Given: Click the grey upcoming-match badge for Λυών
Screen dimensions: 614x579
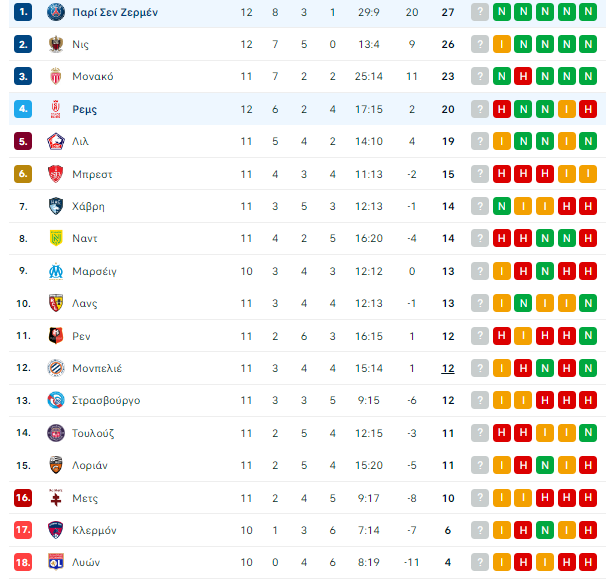Looking at the screenshot, I should (480, 562).
